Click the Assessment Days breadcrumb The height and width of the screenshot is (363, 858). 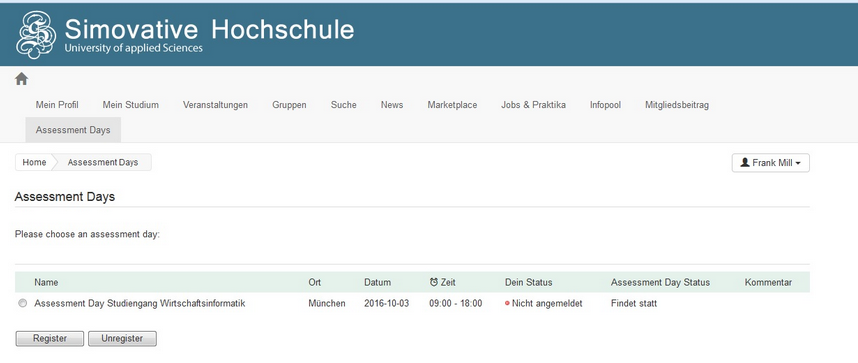point(103,163)
